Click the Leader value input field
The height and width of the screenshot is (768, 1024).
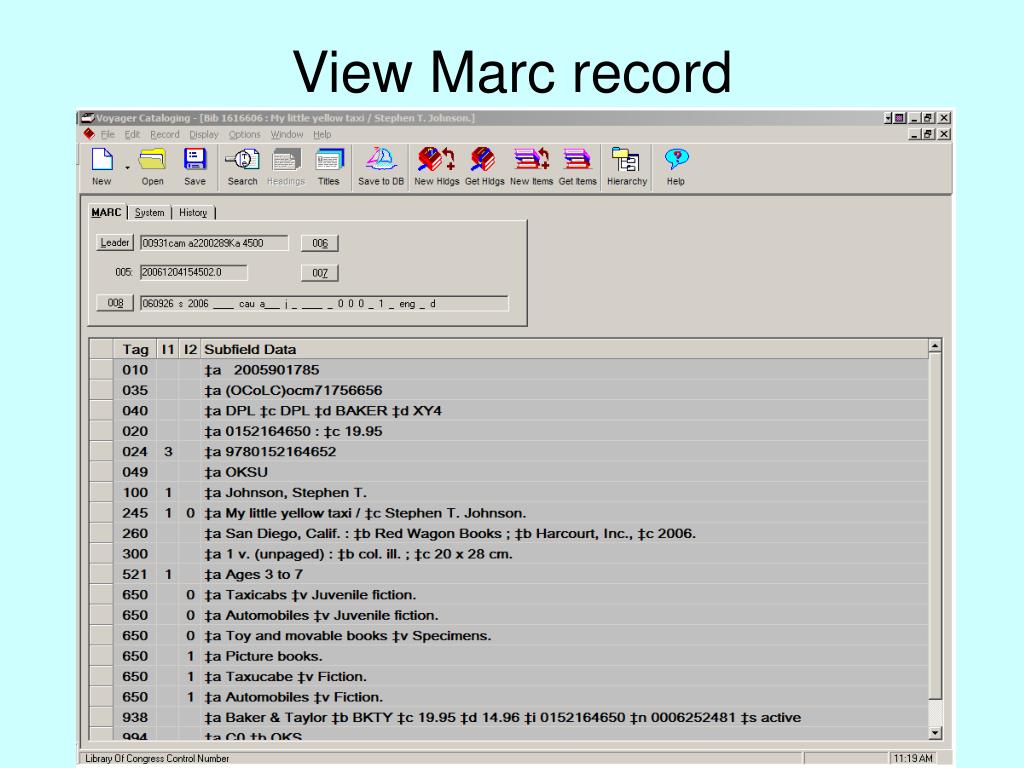point(214,243)
